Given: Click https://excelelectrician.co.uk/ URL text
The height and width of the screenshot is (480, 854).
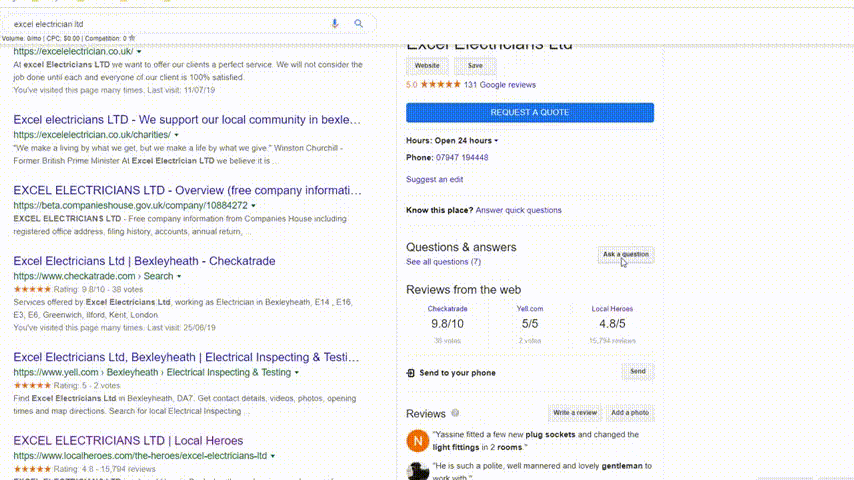Looking at the screenshot, I should (x=73, y=51).
